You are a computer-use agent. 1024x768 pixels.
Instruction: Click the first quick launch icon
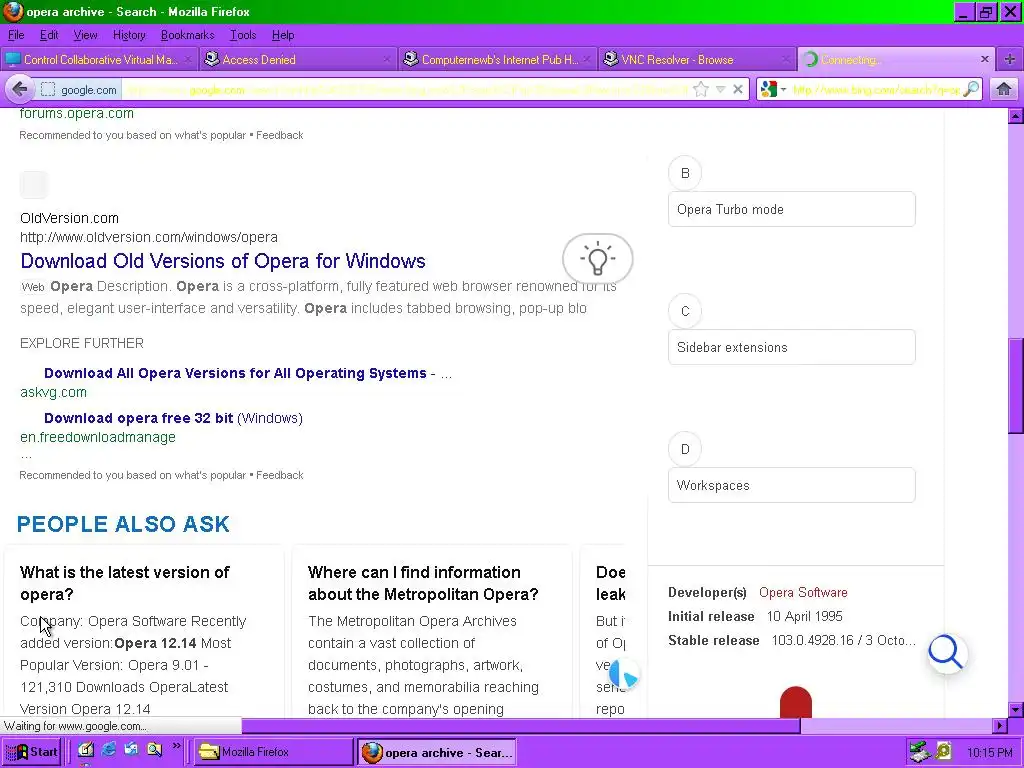tap(86, 750)
